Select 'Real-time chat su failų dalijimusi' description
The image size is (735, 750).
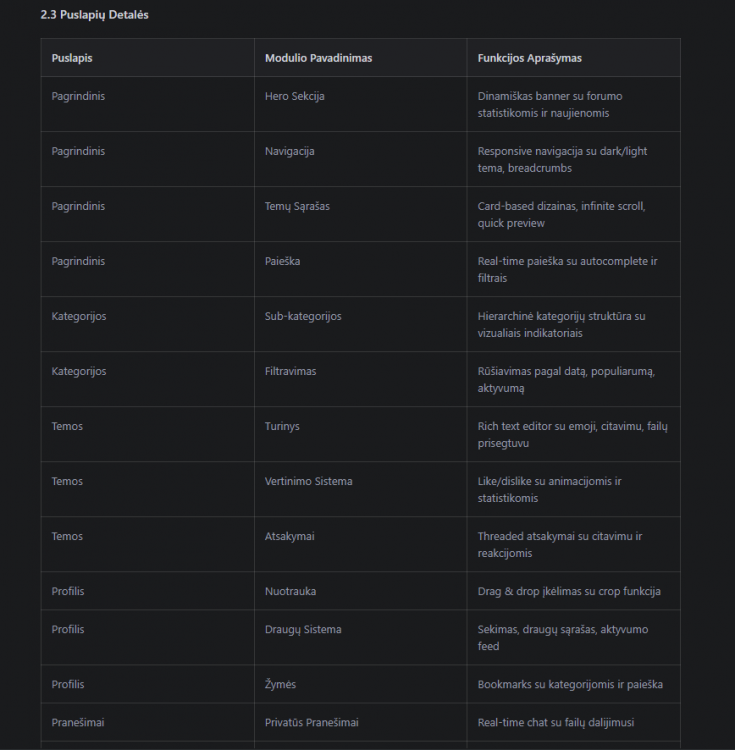click(556, 723)
